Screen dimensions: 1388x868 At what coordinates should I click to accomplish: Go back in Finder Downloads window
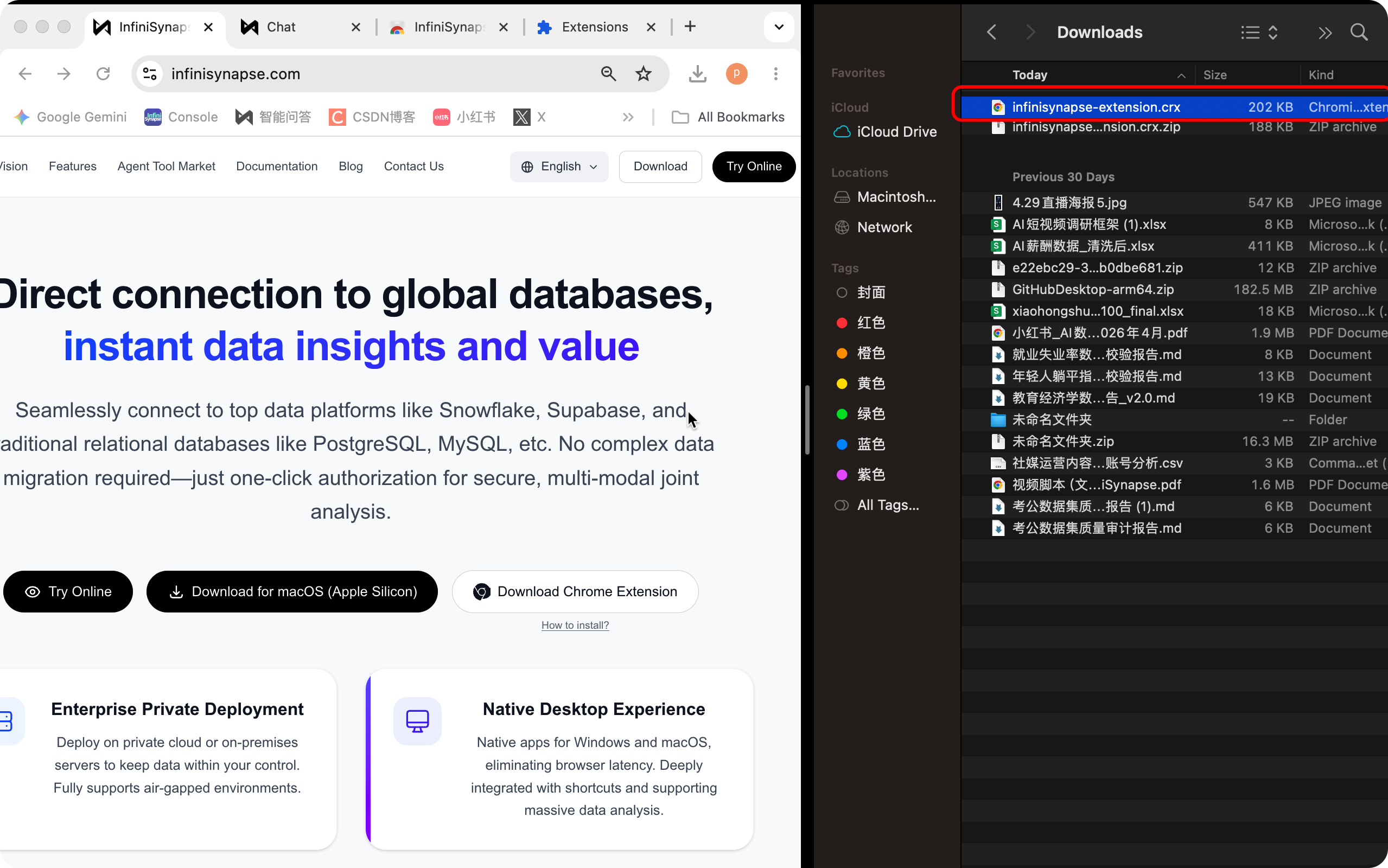click(x=991, y=32)
